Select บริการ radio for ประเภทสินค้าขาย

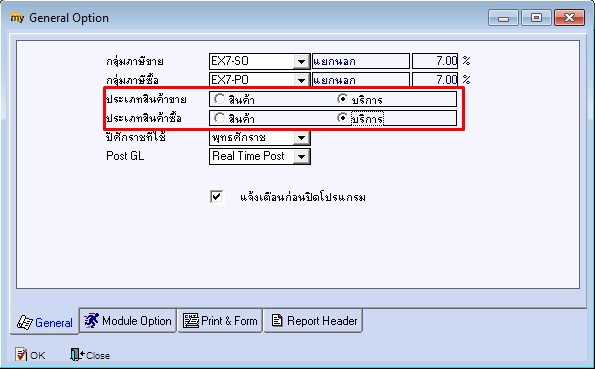(x=342, y=99)
